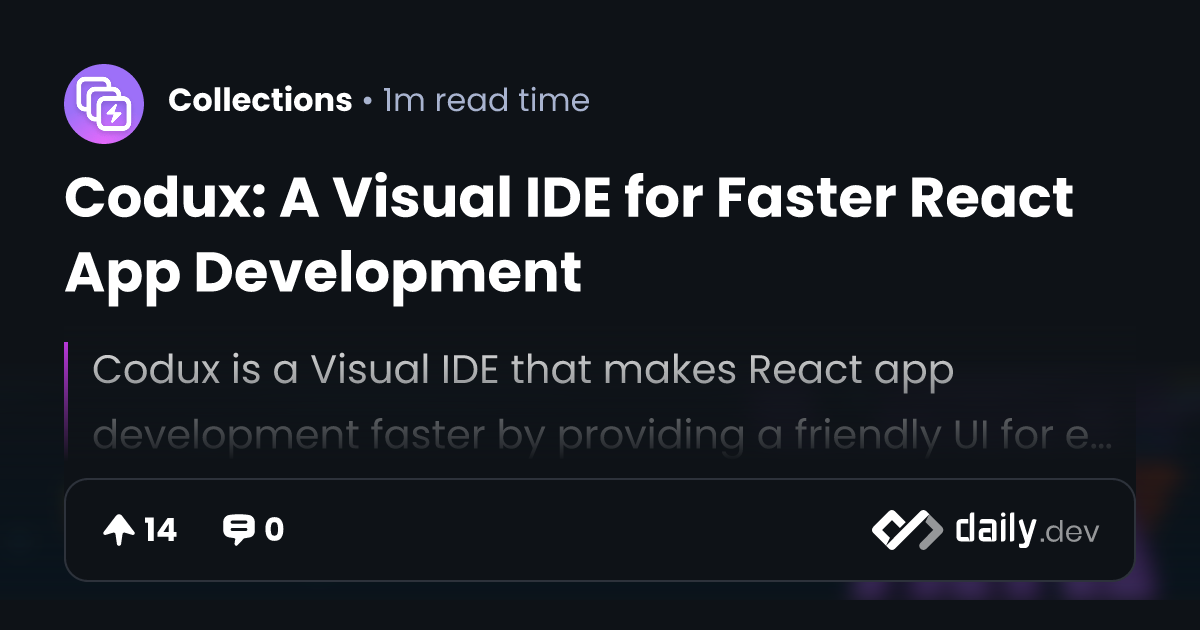Click the comment count 0
The height and width of the screenshot is (630, 1200).
coord(274,530)
